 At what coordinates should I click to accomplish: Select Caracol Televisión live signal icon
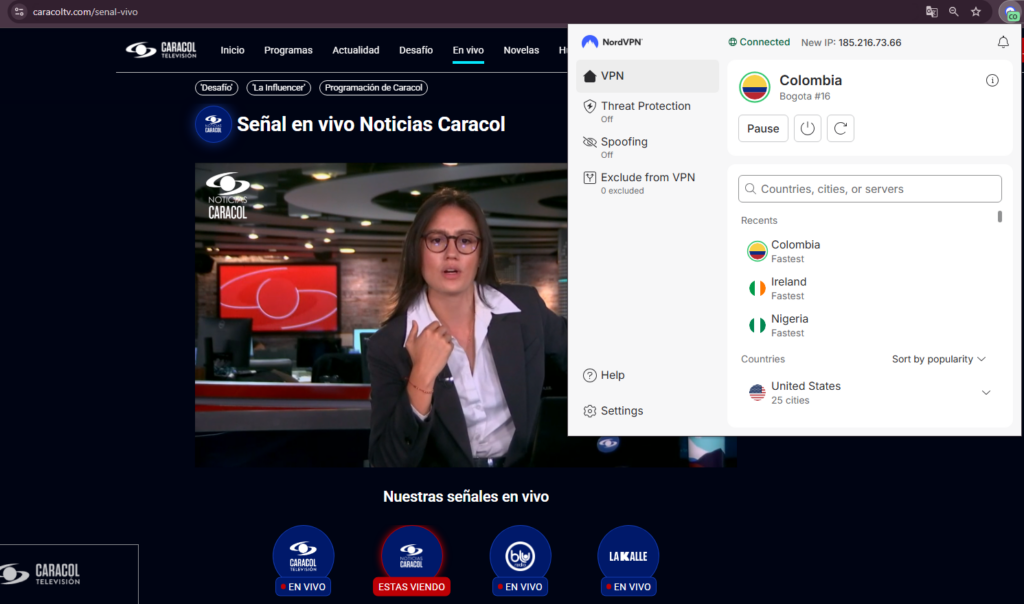(303, 556)
